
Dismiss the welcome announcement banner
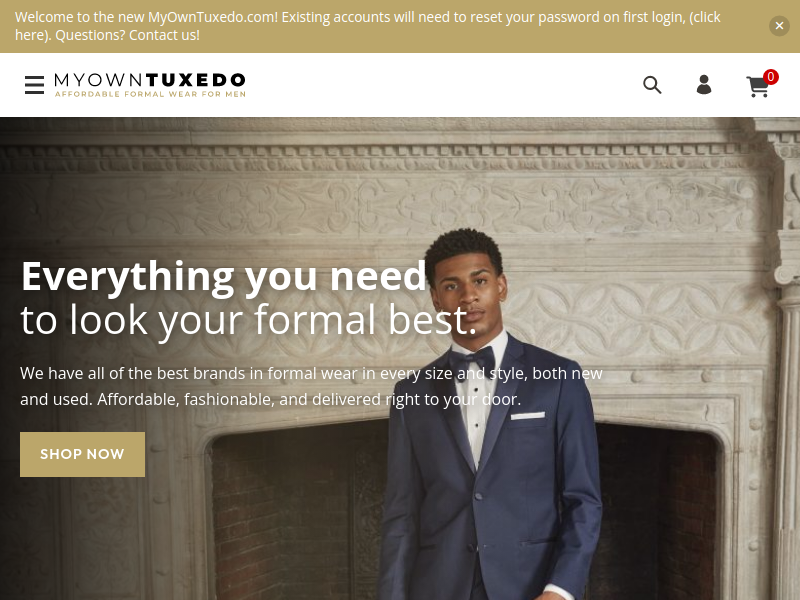779,26
